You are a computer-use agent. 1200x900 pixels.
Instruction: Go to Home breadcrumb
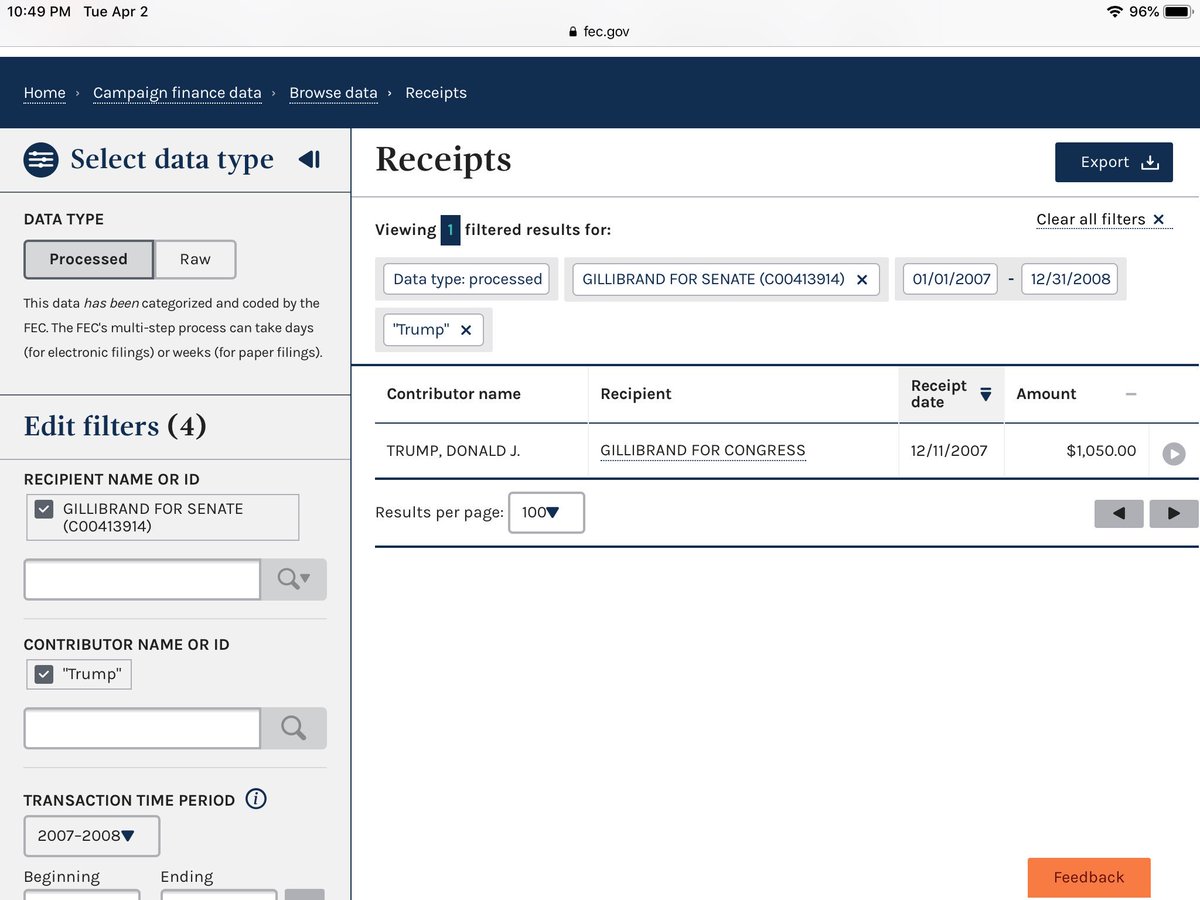(45, 93)
